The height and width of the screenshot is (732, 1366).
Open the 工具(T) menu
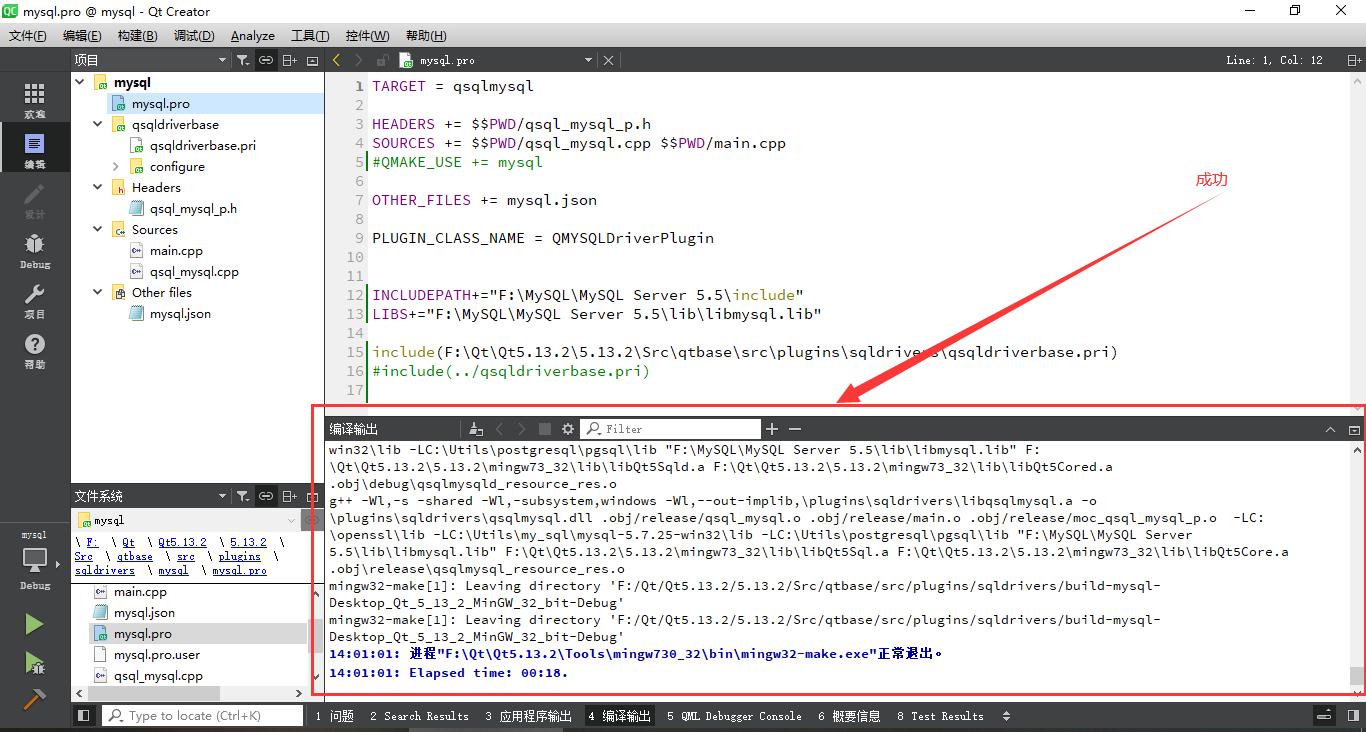pos(310,35)
